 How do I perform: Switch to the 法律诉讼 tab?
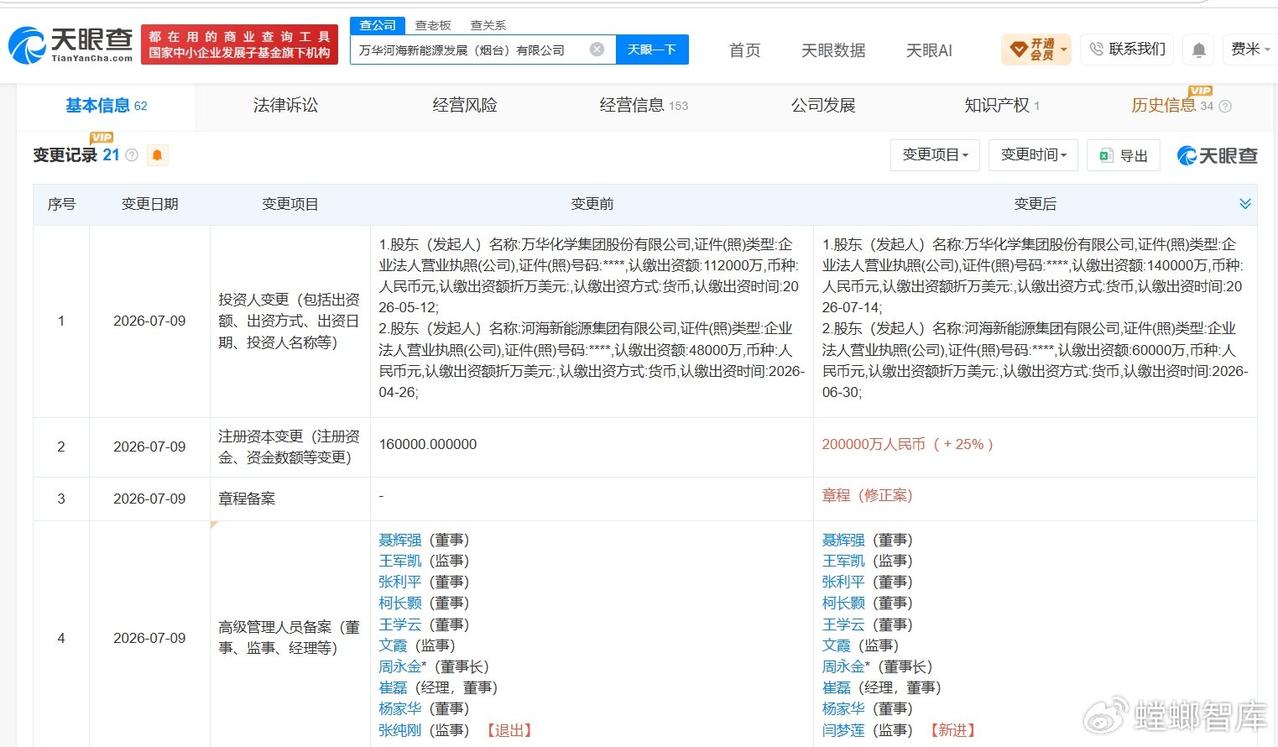[x=285, y=105]
